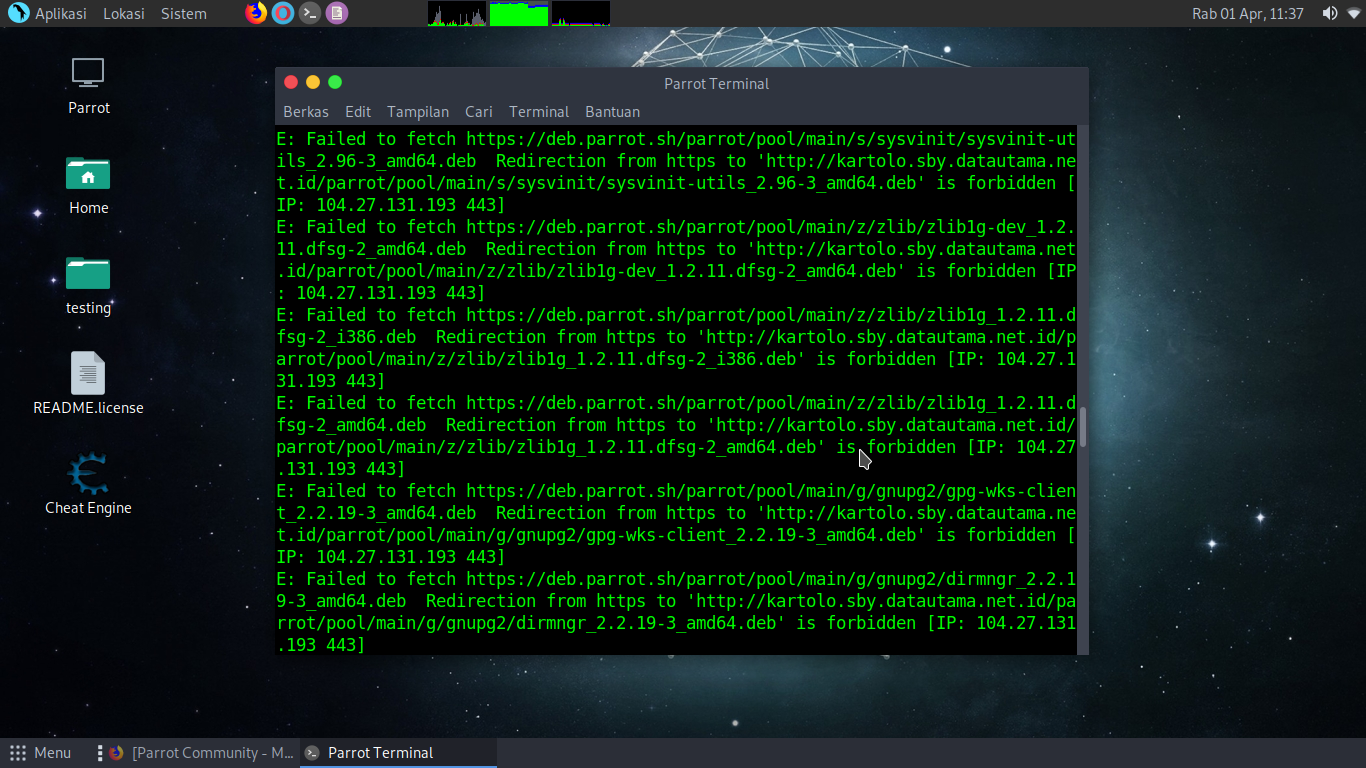
Task: Close the Parrot Terminal with red button
Action: 291,83
